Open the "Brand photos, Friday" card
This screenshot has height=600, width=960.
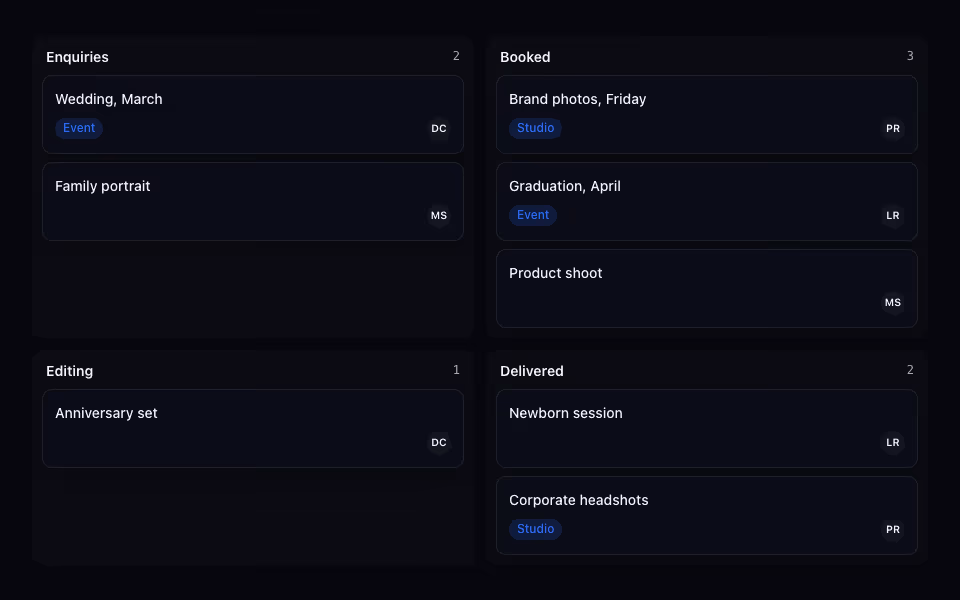[707, 114]
